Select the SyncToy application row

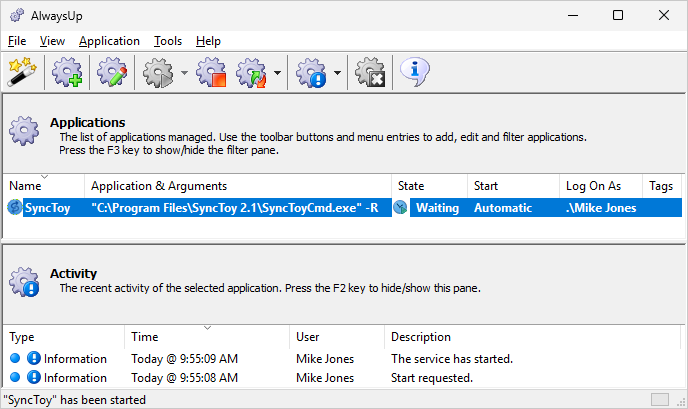pyautogui.click(x=343, y=208)
